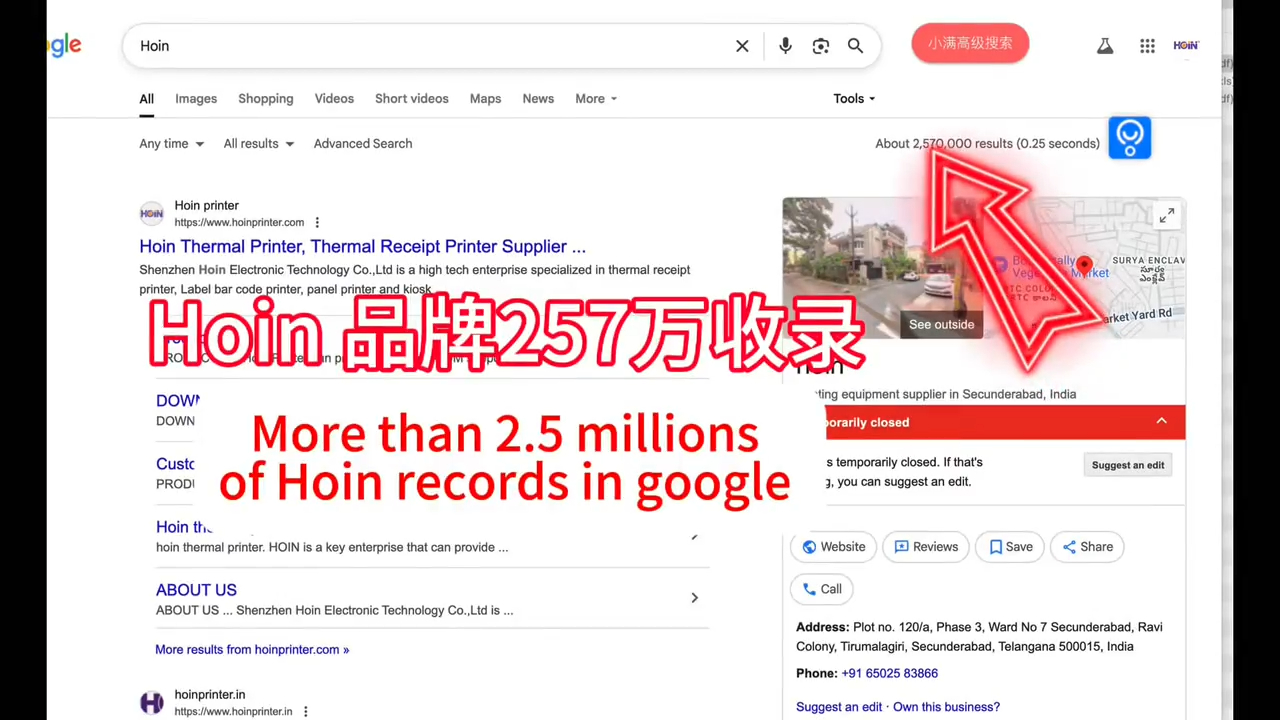Click the voice search microphone icon
Screen dimensions: 1280x720
(785, 46)
